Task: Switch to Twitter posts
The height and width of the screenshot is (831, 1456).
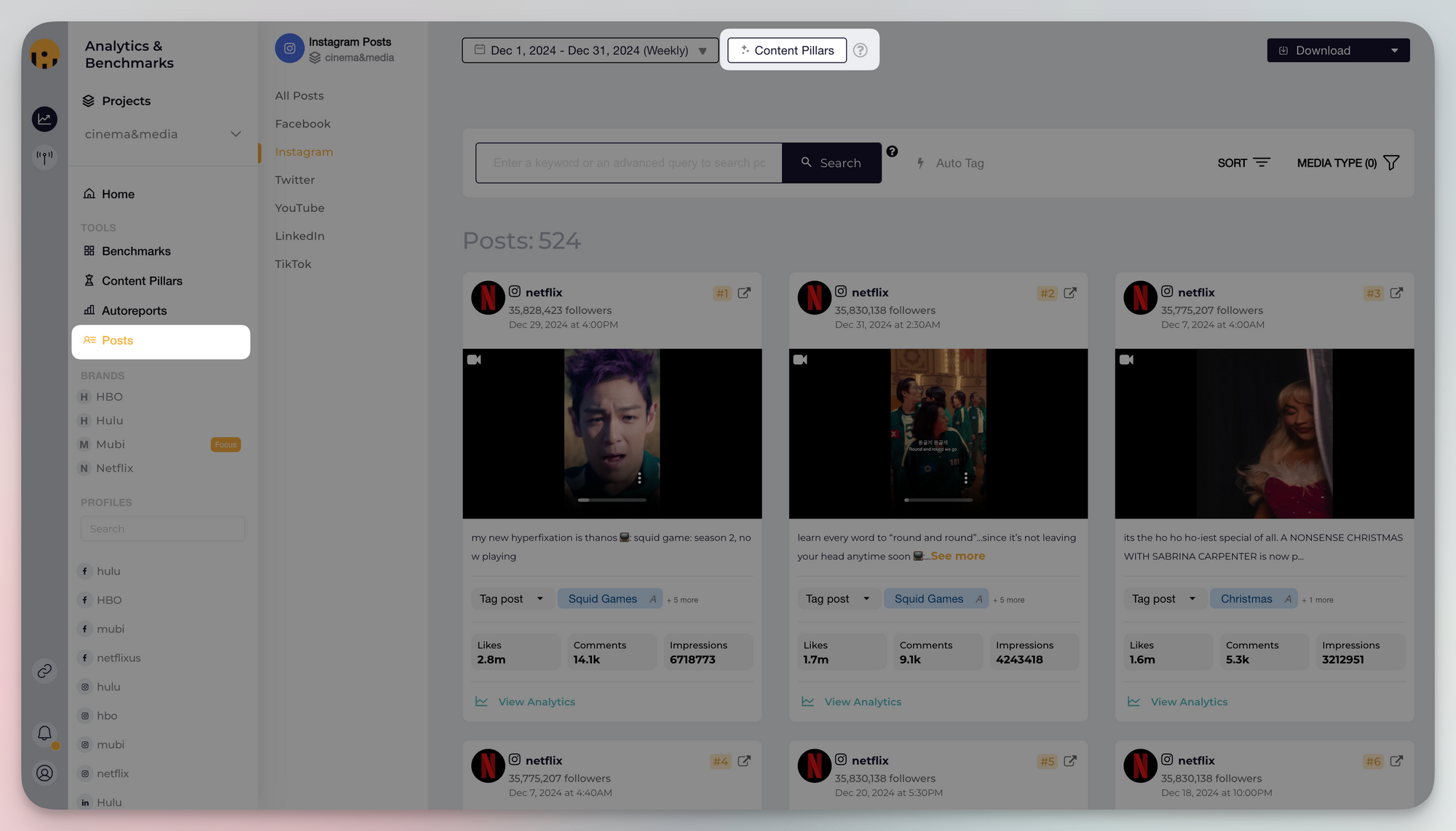Action: [295, 180]
